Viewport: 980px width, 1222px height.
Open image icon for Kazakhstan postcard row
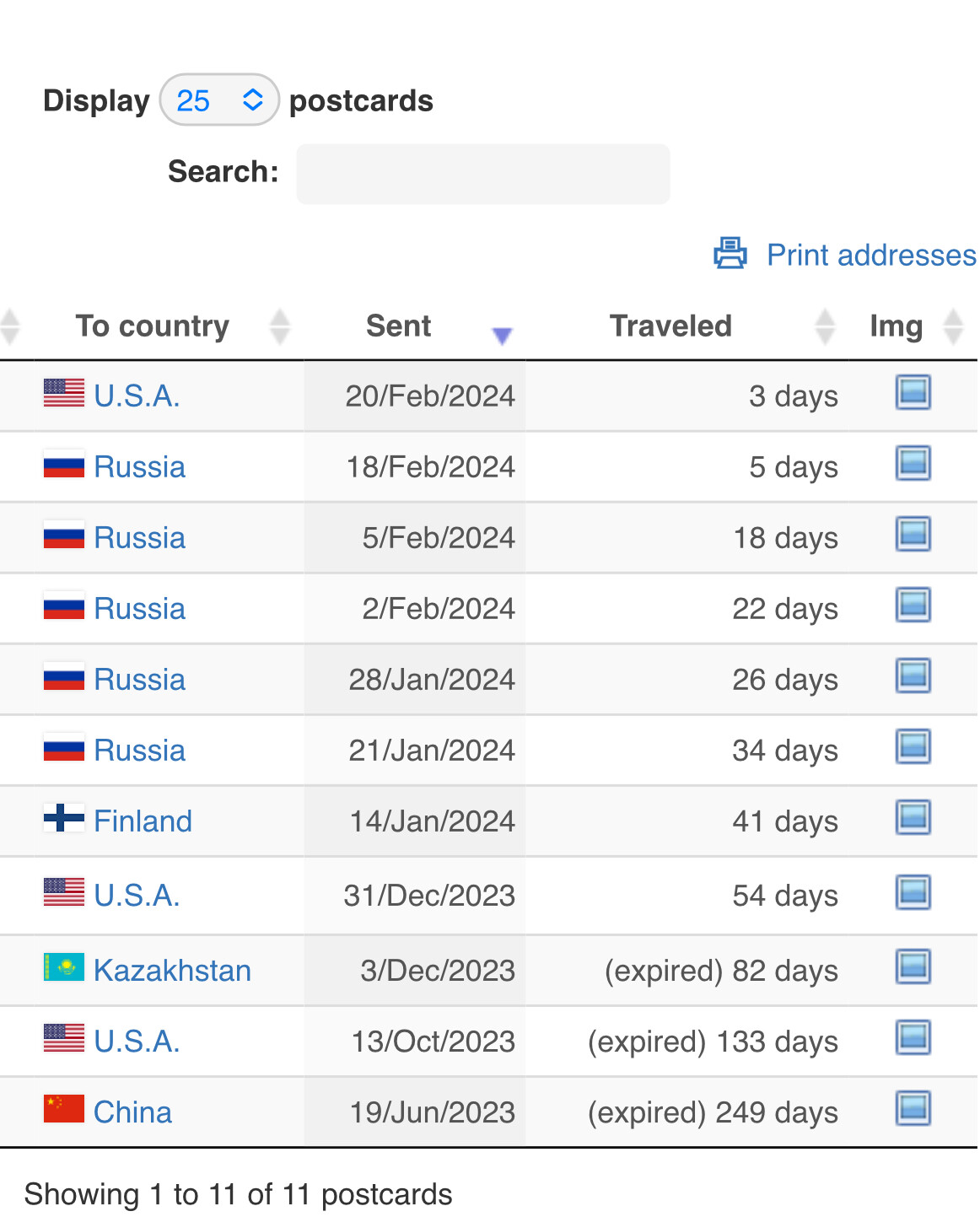913,966
